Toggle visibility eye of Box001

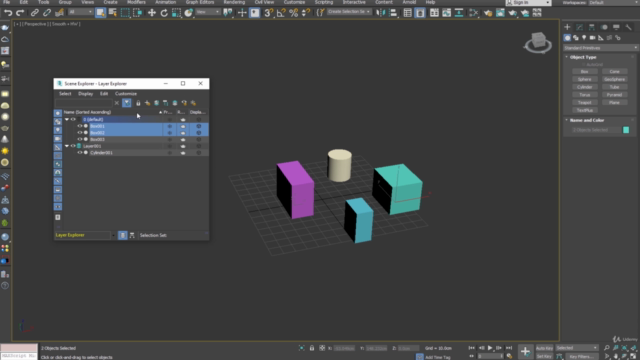click(x=80, y=126)
